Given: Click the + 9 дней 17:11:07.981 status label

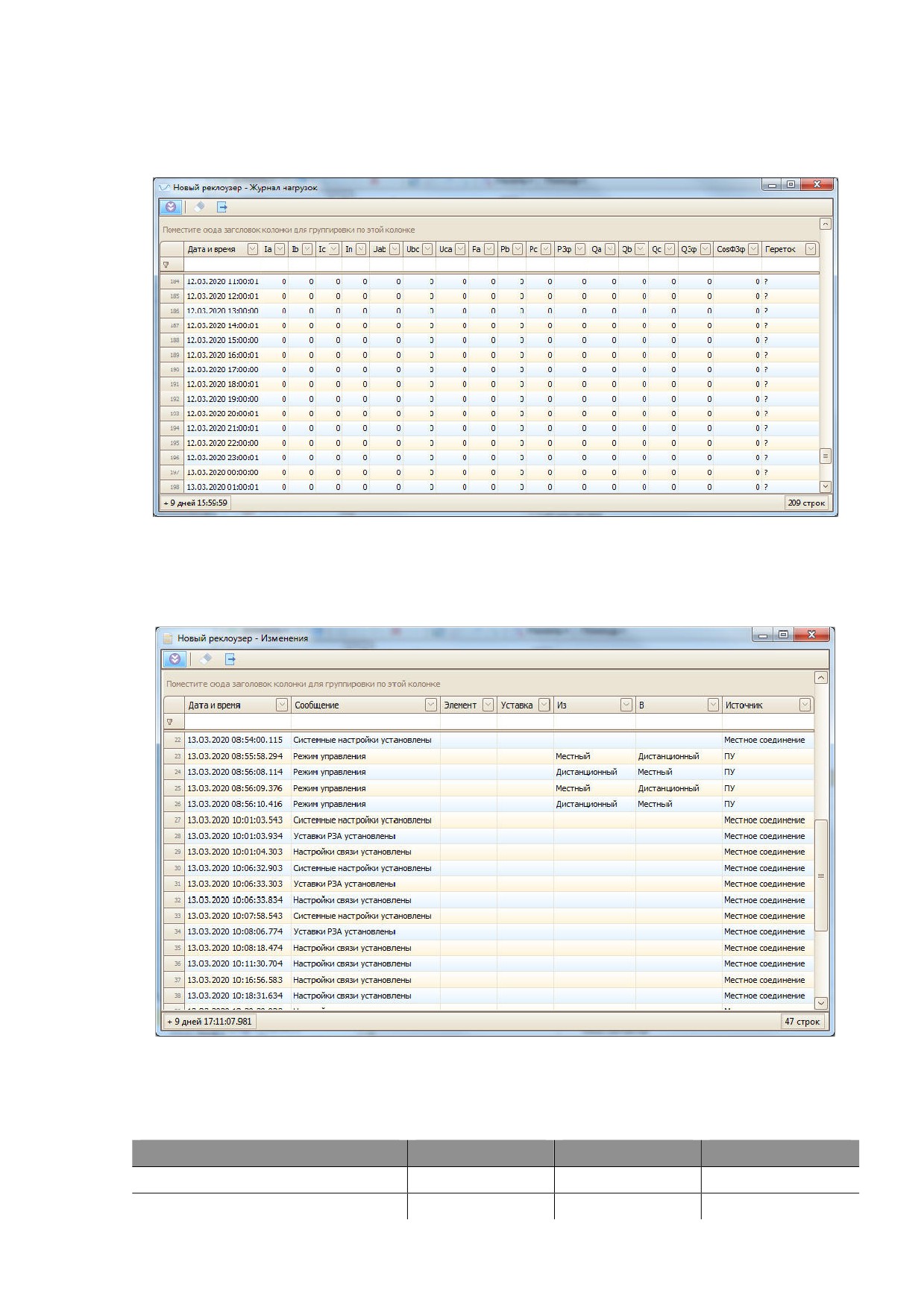Looking at the screenshot, I should point(210,1022).
